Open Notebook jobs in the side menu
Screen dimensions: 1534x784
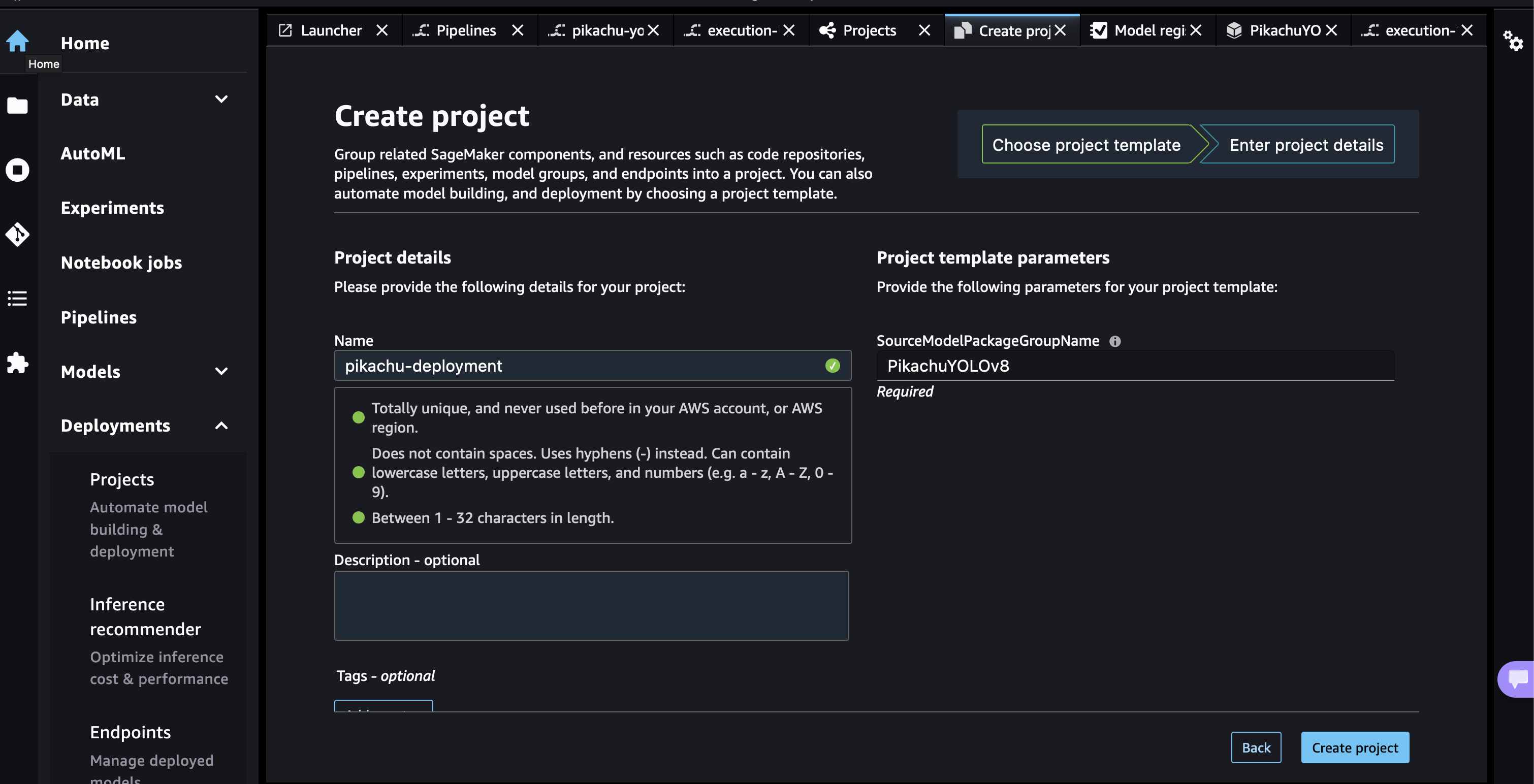tap(121, 263)
